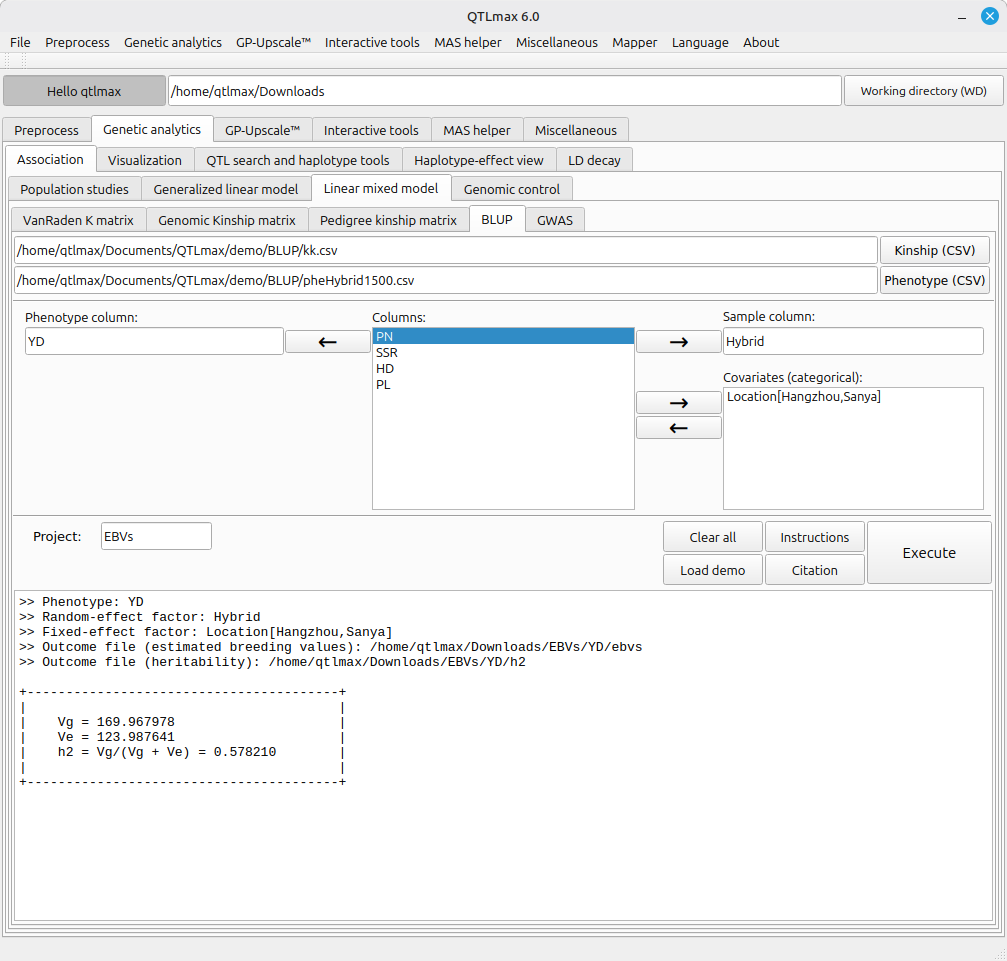1007x961 pixels.
Task: Select SSR in the Columns list
Action: tap(386, 353)
